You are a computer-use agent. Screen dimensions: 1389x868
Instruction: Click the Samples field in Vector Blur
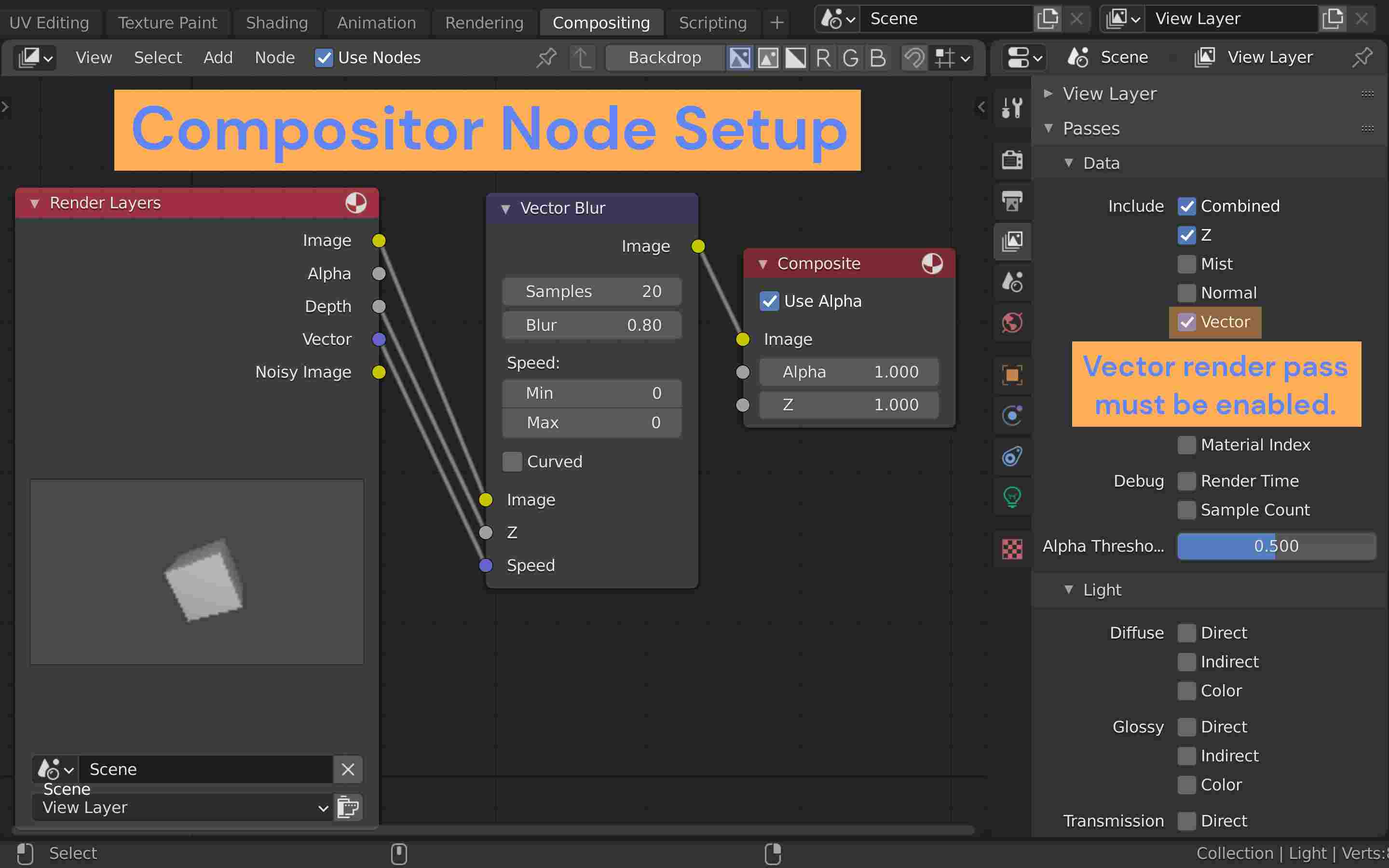click(592, 292)
